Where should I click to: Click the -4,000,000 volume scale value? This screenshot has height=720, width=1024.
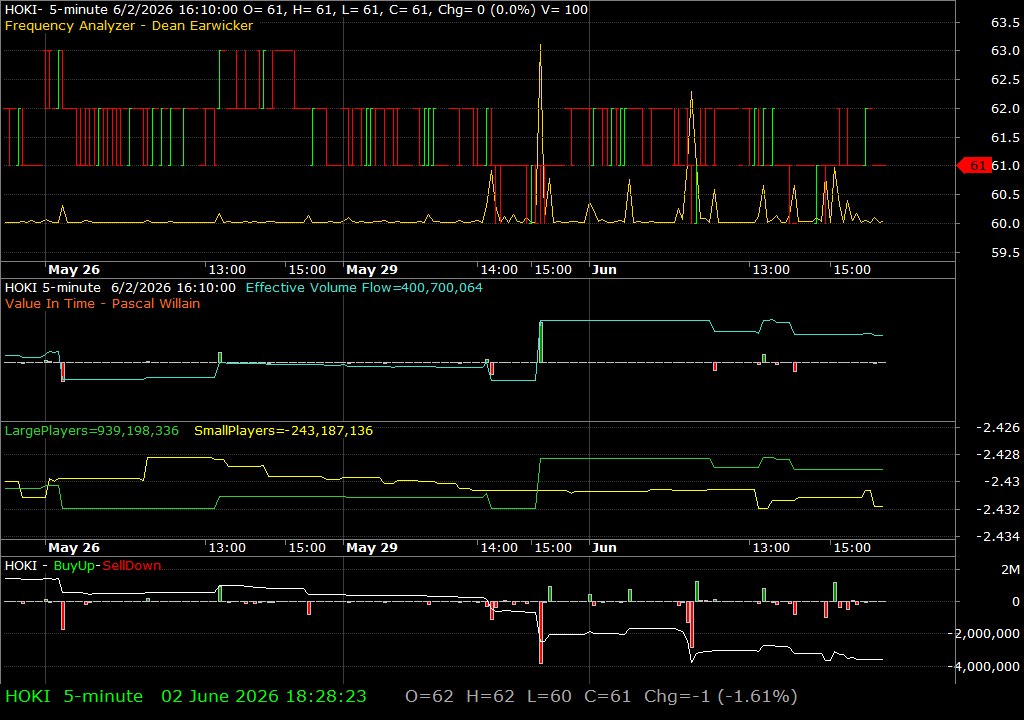click(x=986, y=666)
